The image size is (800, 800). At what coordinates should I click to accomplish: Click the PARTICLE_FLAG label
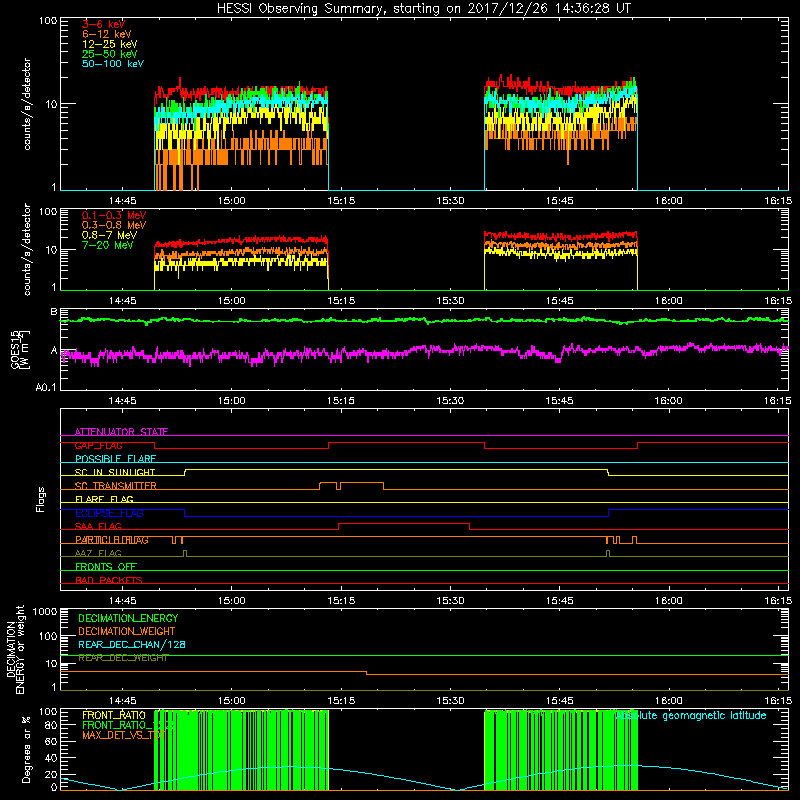click(x=112, y=540)
